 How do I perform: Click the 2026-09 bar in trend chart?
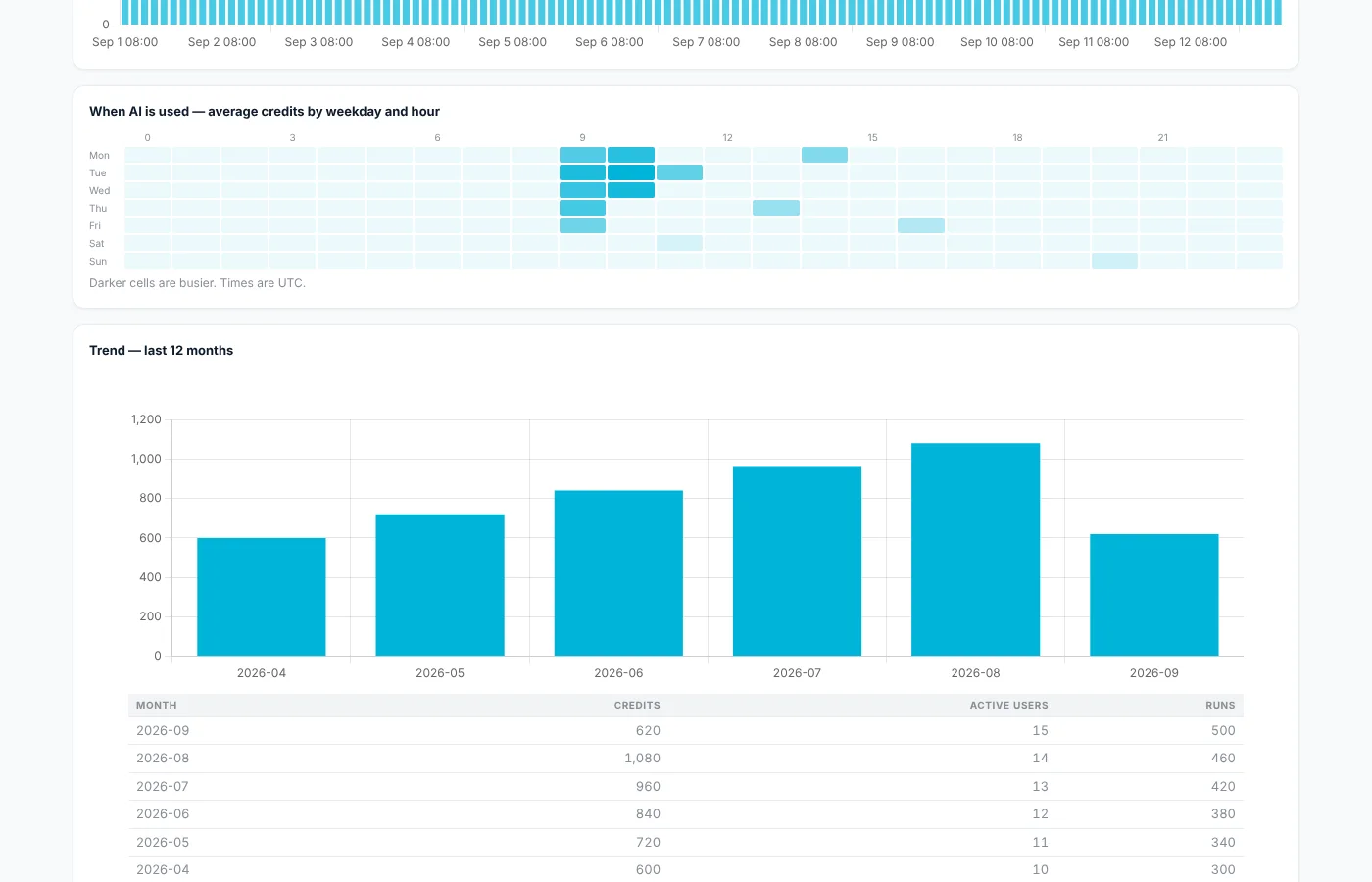[1154, 595]
